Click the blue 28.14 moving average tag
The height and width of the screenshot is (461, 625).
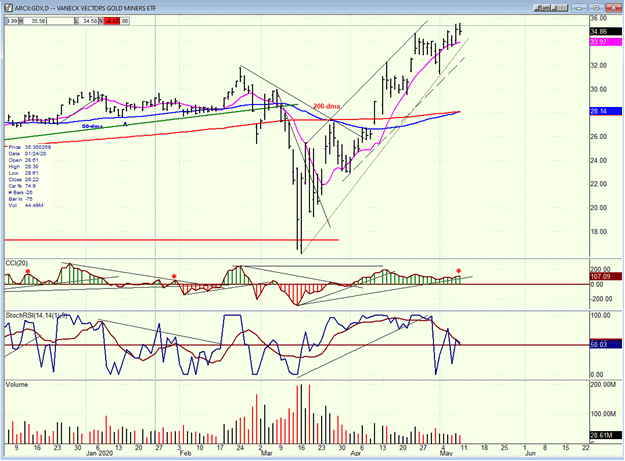pyautogui.click(x=605, y=111)
